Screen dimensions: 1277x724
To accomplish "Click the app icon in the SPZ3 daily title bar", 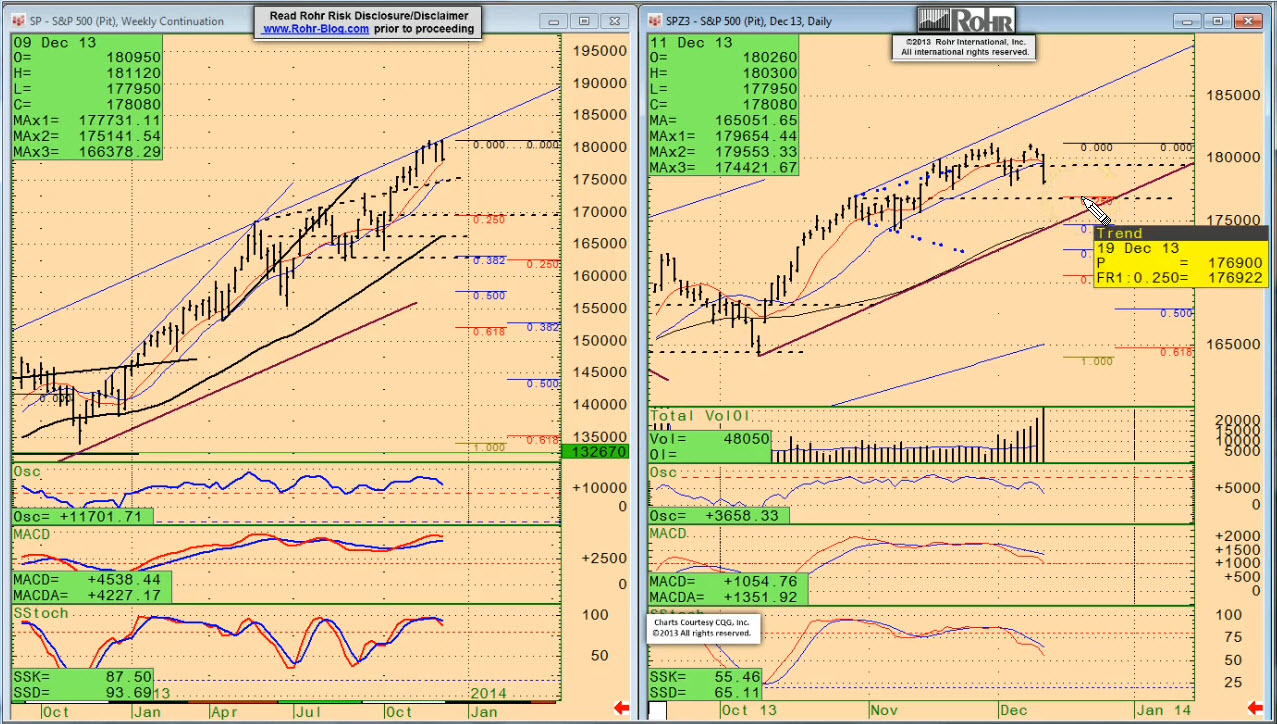I will click(655, 21).
